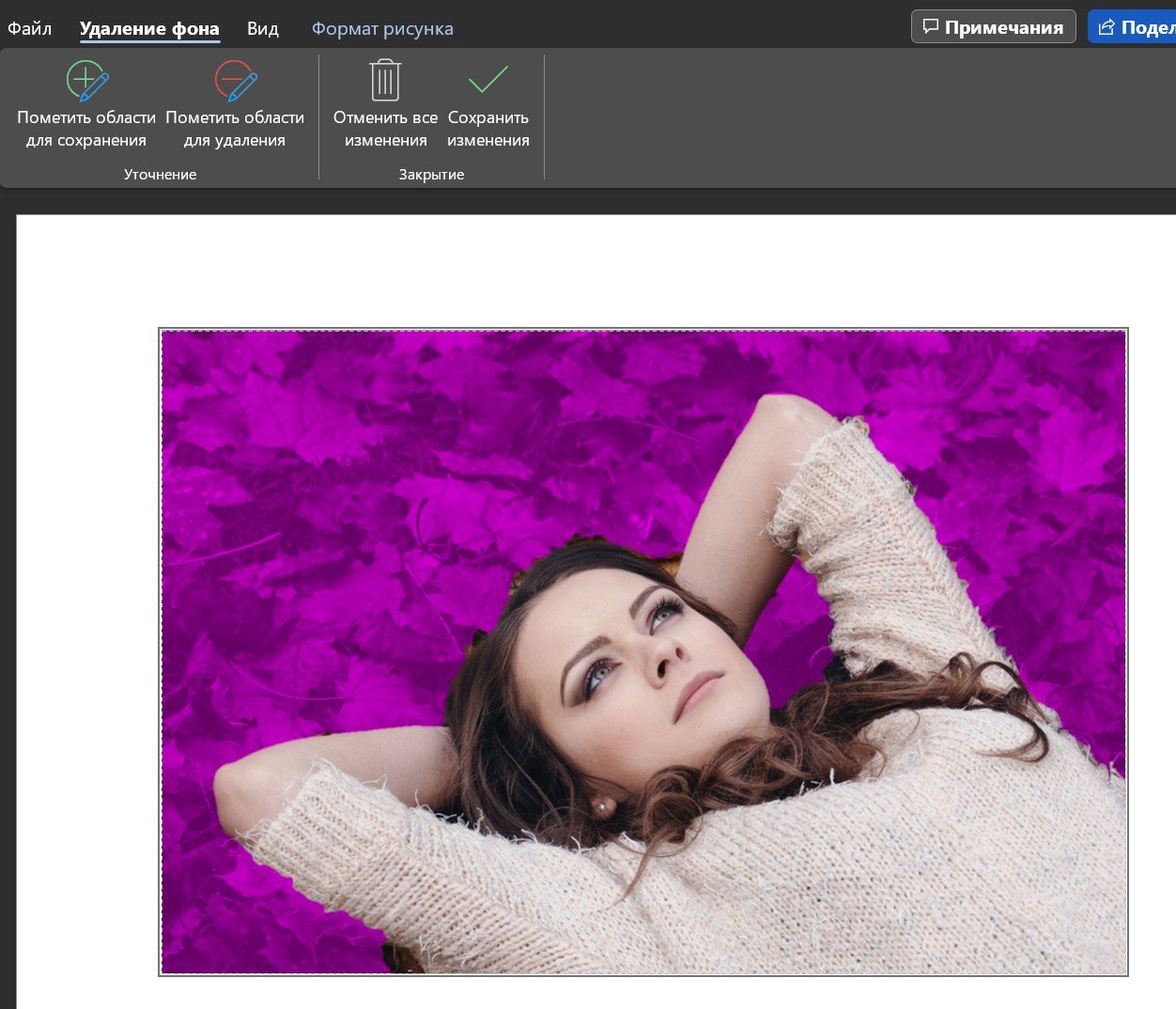The height and width of the screenshot is (1009, 1176).
Task: Click the 'Пометить области для сохранения' label
Action: (x=86, y=129)
